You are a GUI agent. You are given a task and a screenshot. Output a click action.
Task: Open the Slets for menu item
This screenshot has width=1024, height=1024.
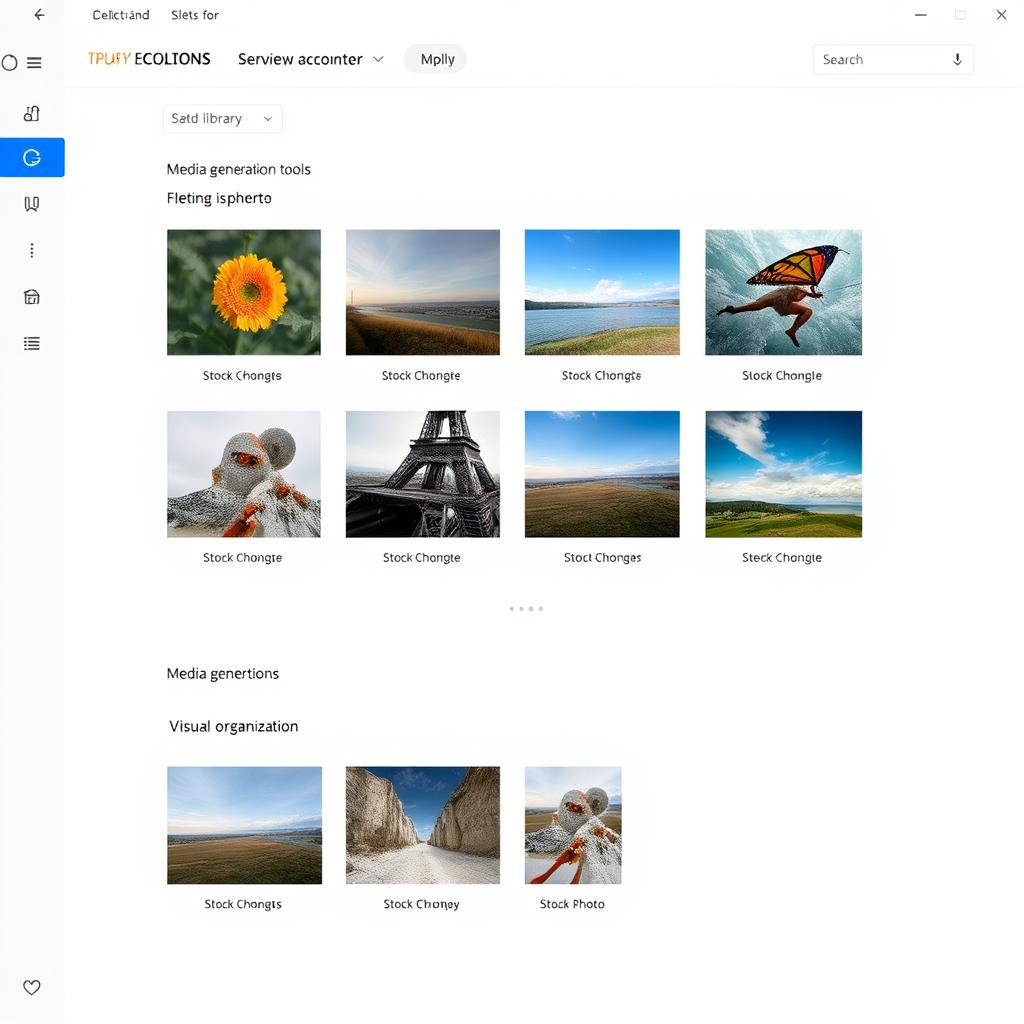pos(194,14)
